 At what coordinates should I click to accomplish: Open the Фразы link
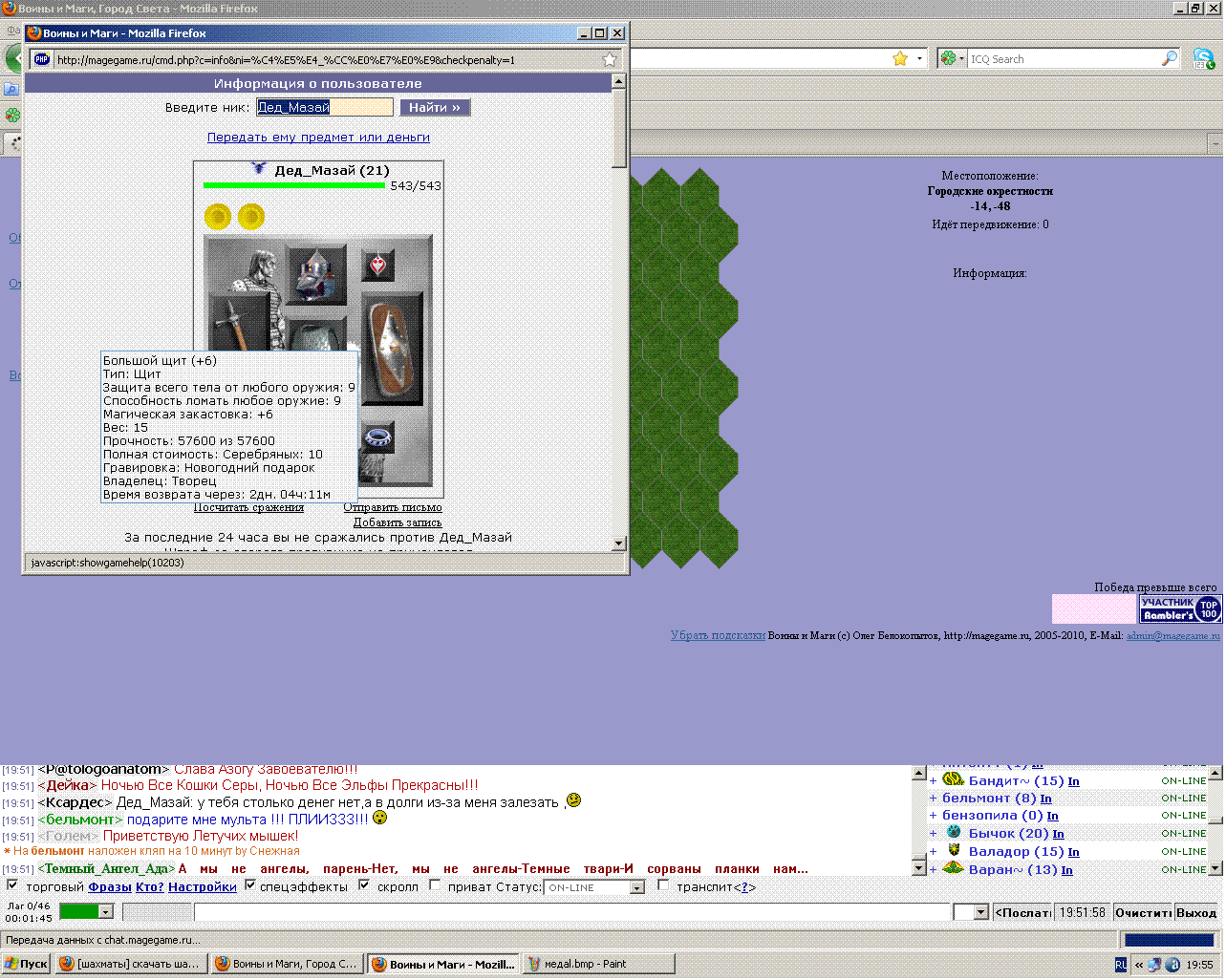point(110,886)
